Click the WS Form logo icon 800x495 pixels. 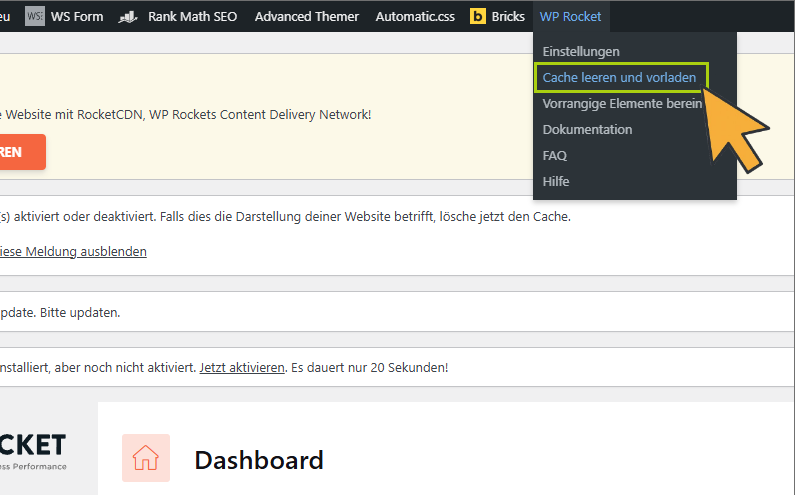tap(35, 16)
